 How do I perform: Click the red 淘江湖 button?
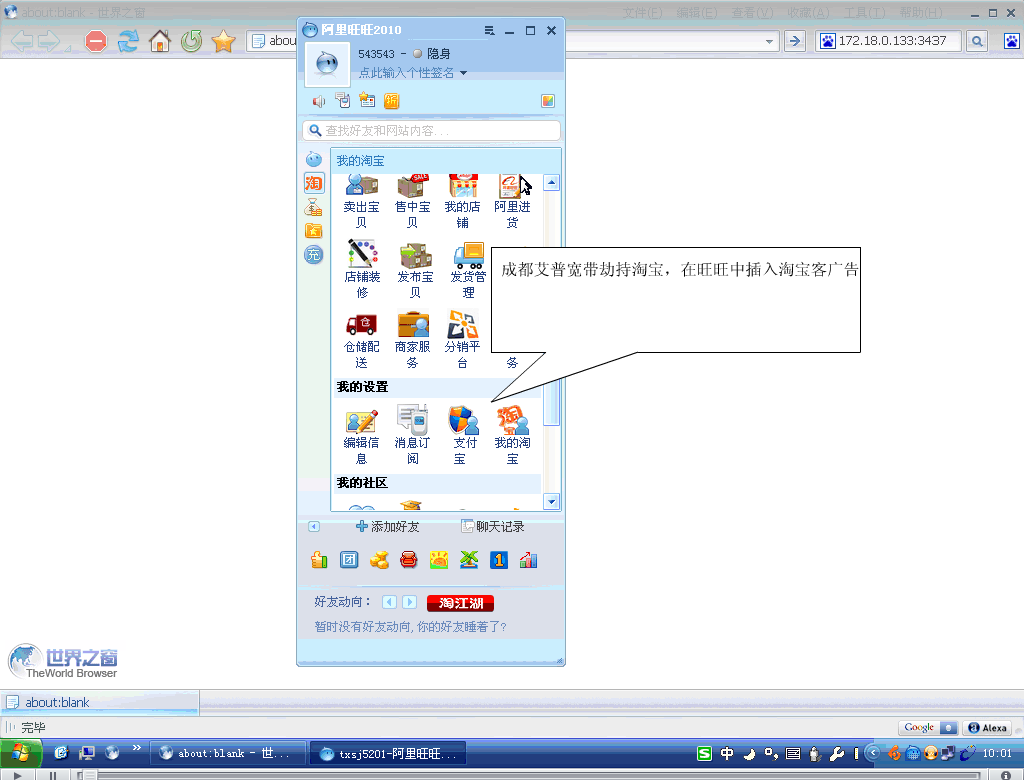pyautogui.click(x=460, y=603)
